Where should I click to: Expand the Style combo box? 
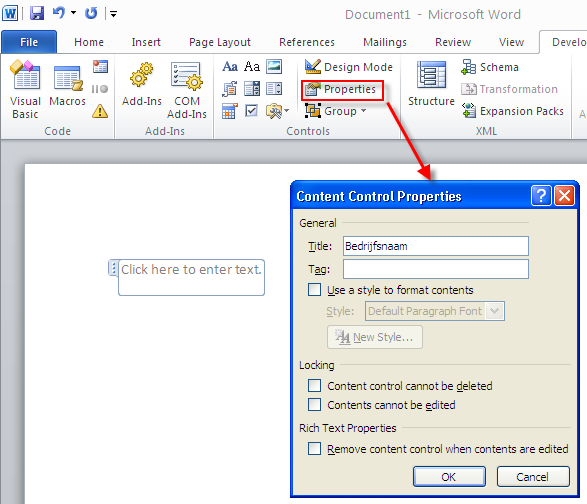(495, 311)
